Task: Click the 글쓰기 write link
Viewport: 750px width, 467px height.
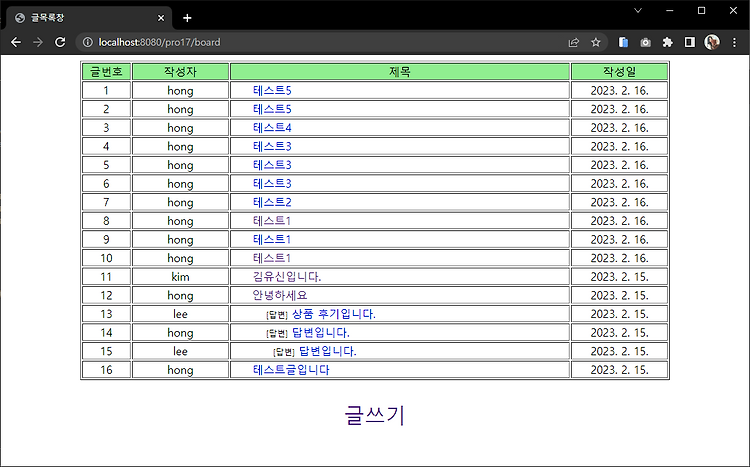Action: (x=375, y=415)
